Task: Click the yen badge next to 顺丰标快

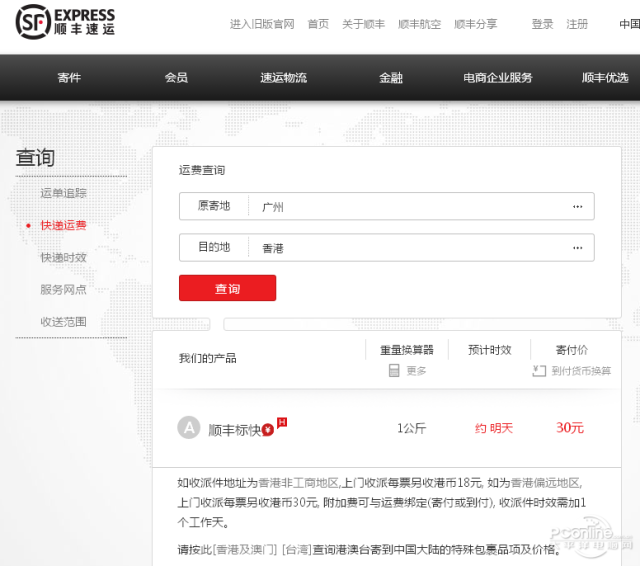Action: tap(267, 429)
